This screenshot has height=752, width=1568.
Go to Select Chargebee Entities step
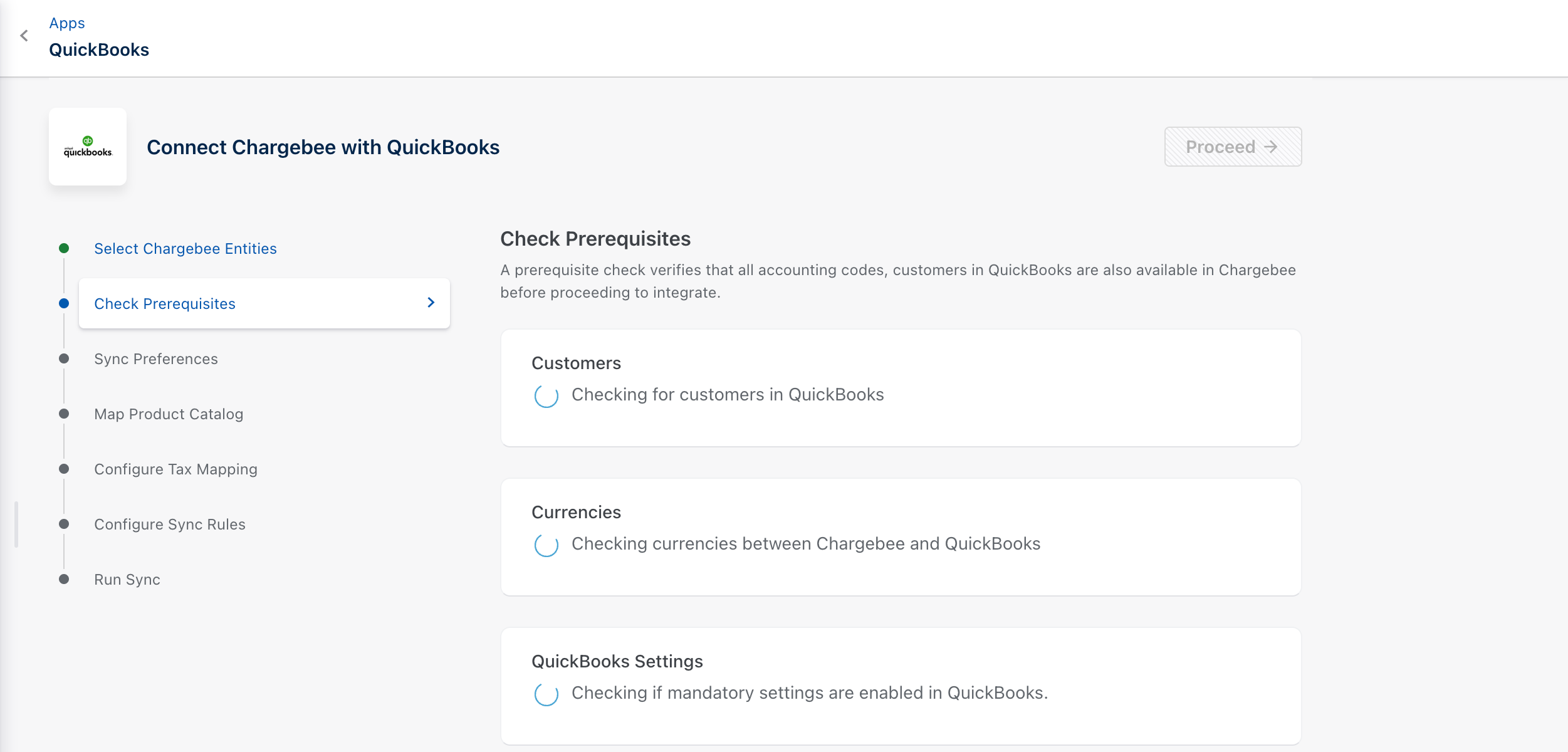(186, 249)
